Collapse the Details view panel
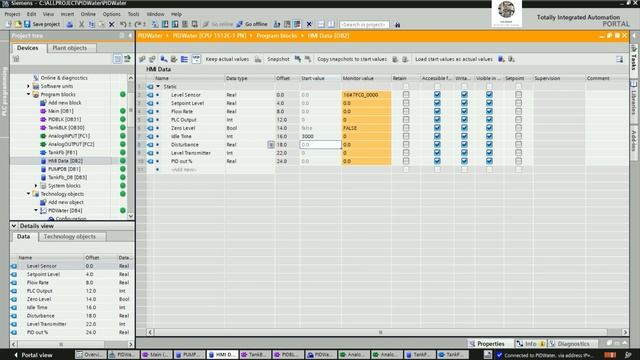Viewport: 640px width, 360px height. click(x=13, y=226)
